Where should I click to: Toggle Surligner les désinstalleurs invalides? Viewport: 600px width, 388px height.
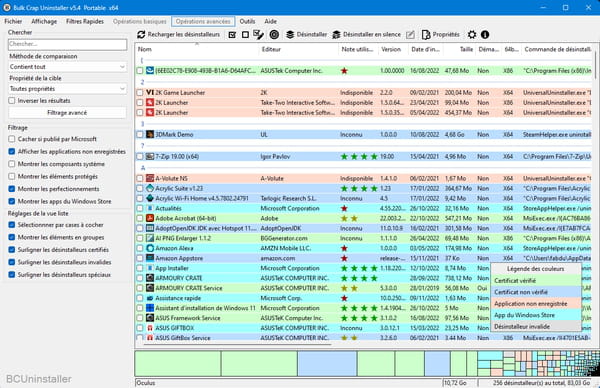pos(12,262)
